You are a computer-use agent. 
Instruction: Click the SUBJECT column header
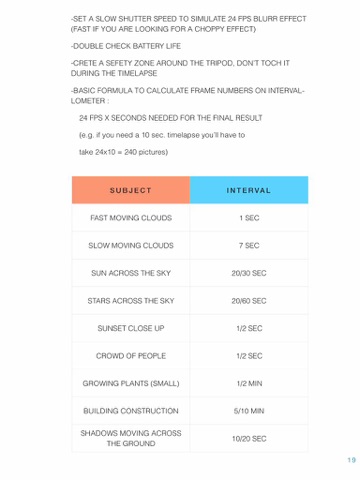[x=131, y=190]
